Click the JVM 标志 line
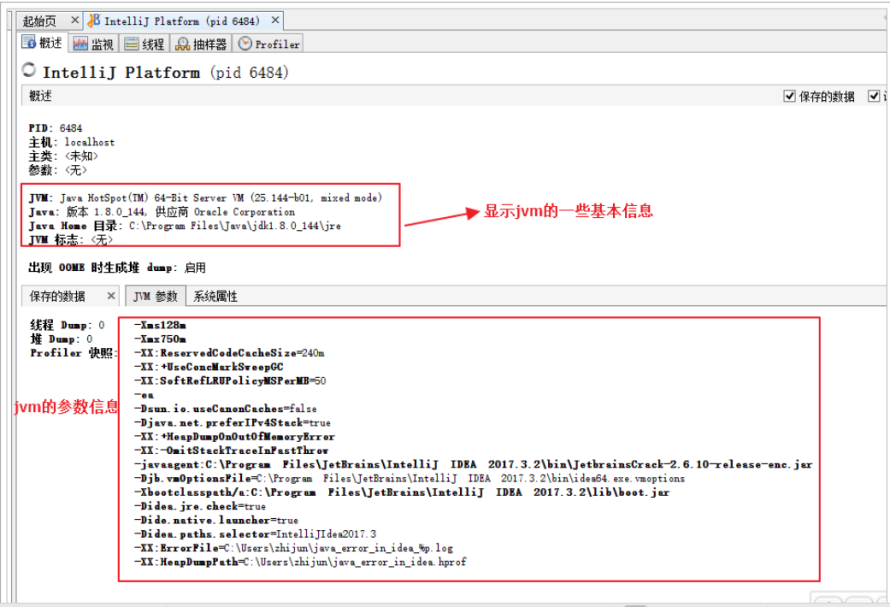 [x=70, y=240]
